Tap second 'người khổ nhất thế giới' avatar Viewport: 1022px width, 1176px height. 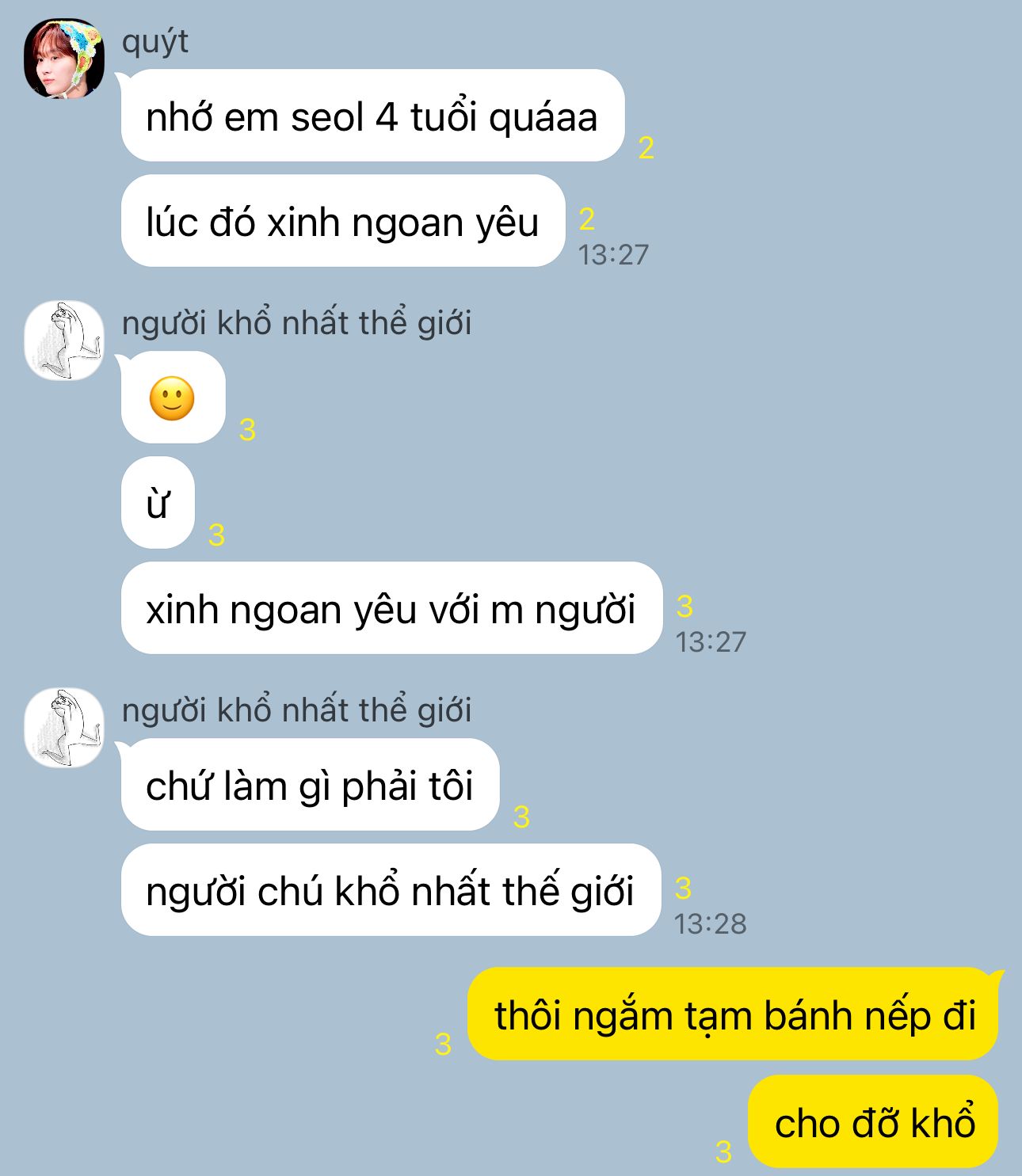pos(64,728)
